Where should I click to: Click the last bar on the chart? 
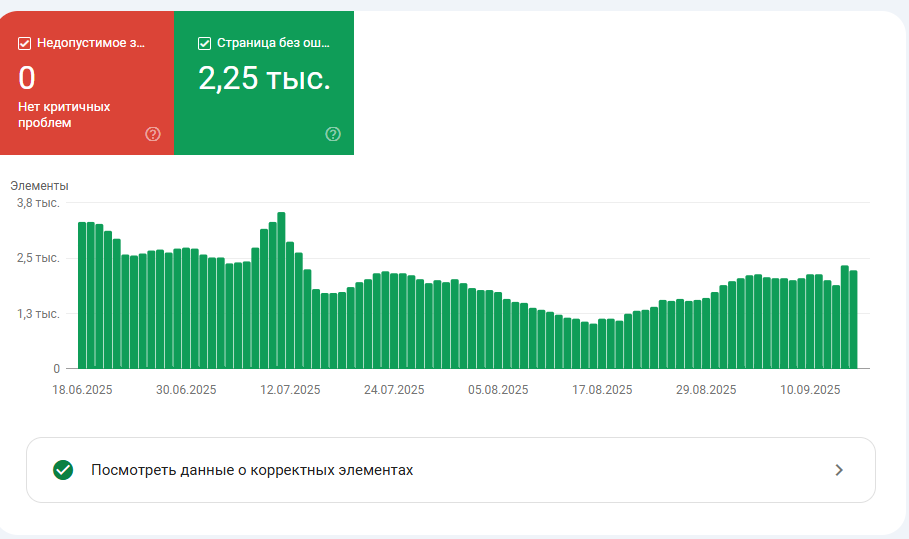[853, 319]
